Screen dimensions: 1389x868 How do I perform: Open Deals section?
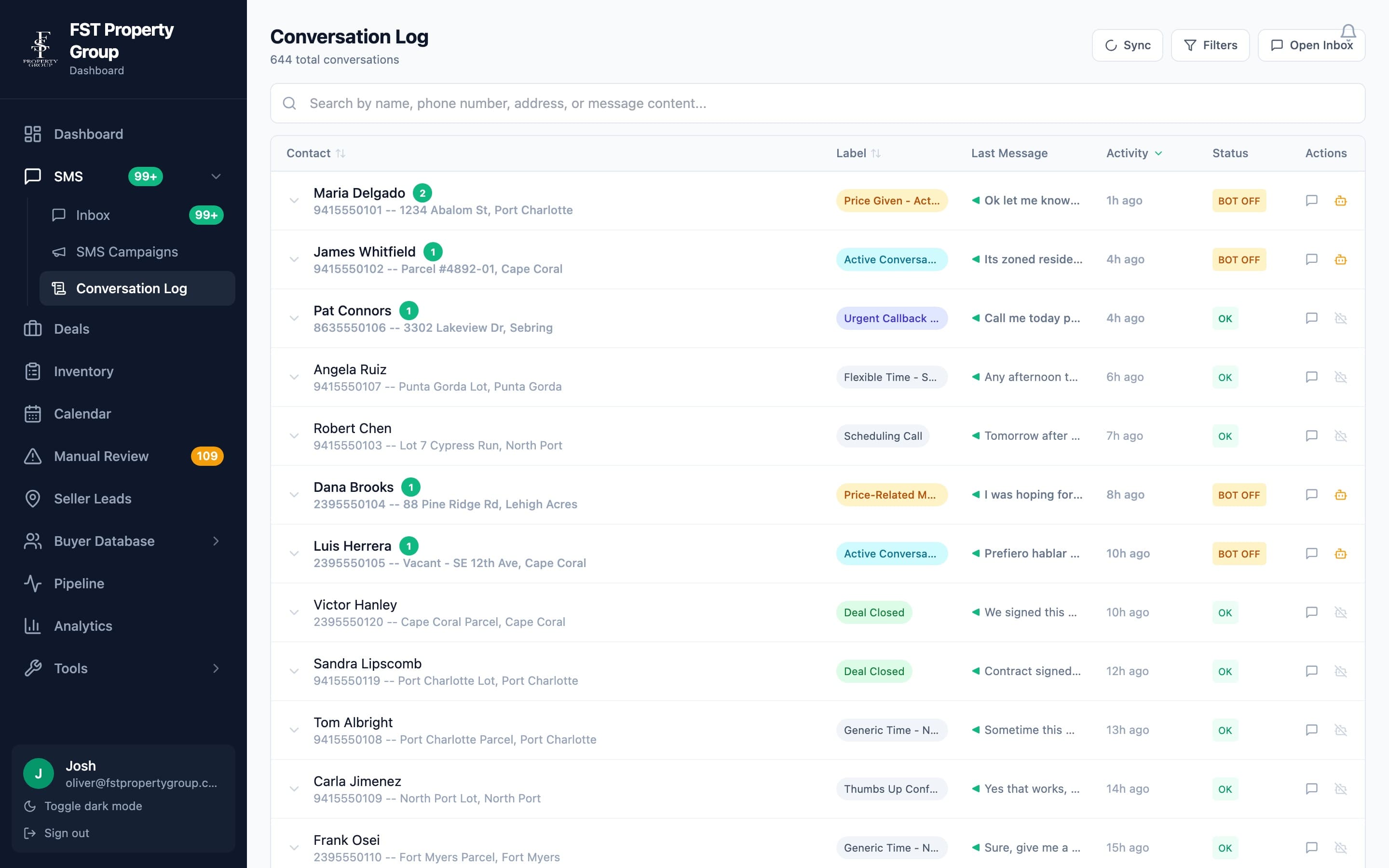(123, 329)
